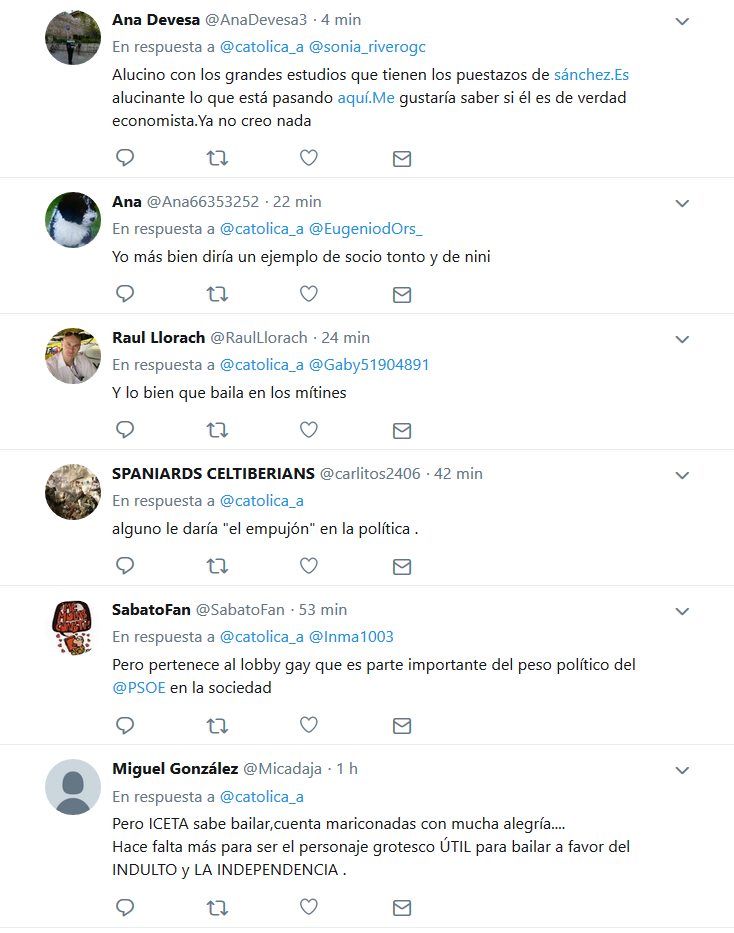Send Raul Llorach's tweet via direct message

[x=402, y=430]
